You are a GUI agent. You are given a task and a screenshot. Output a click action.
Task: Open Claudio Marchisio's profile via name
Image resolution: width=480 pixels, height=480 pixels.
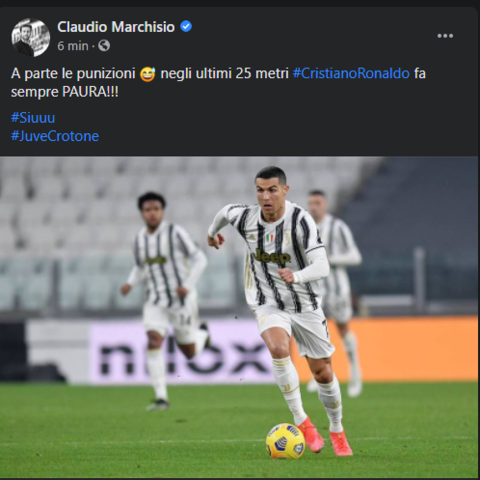point(116,27)
